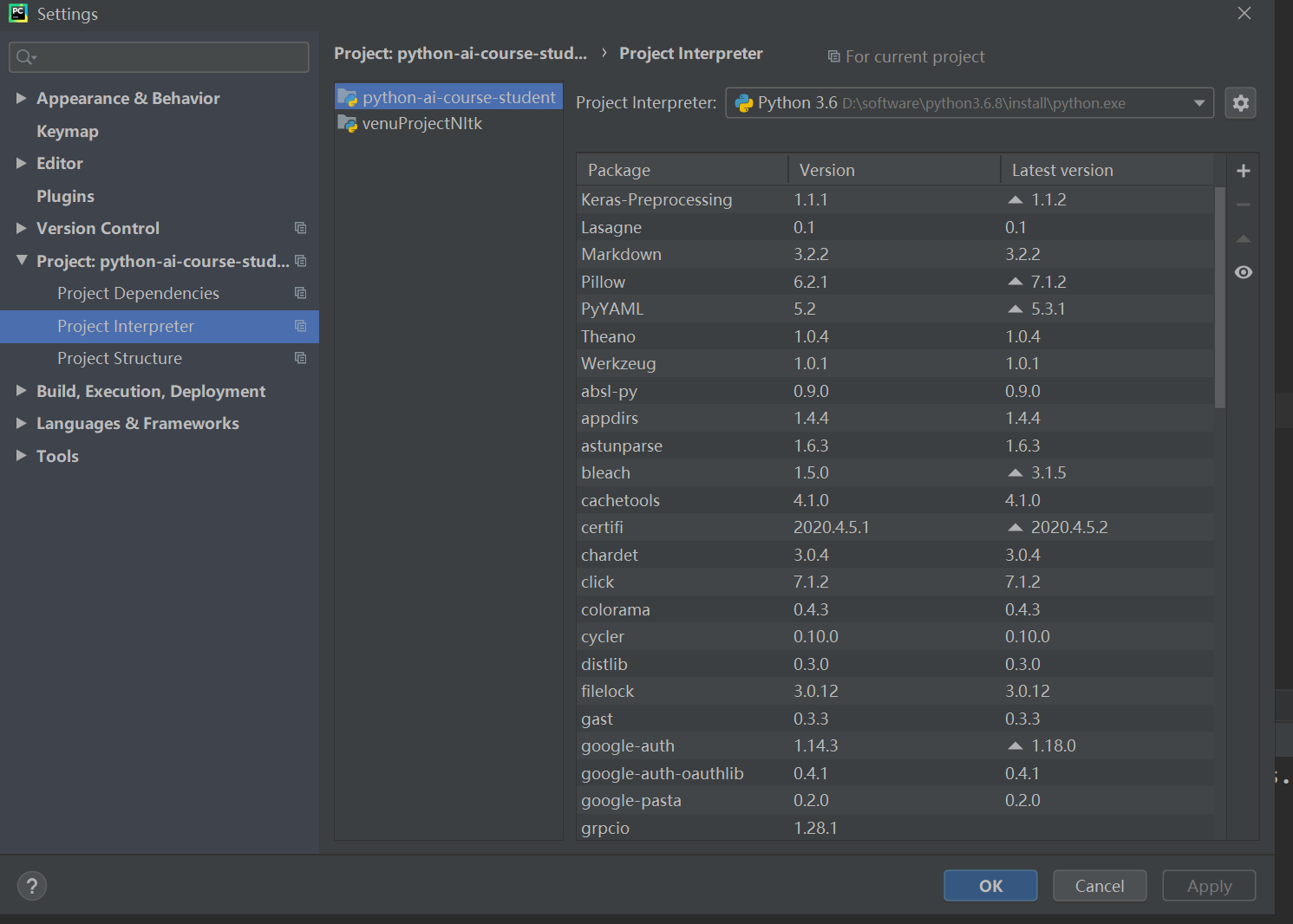Screen dimensions: 1293x924
Task: Open the Keymap settings page
Action: (68, 131)
